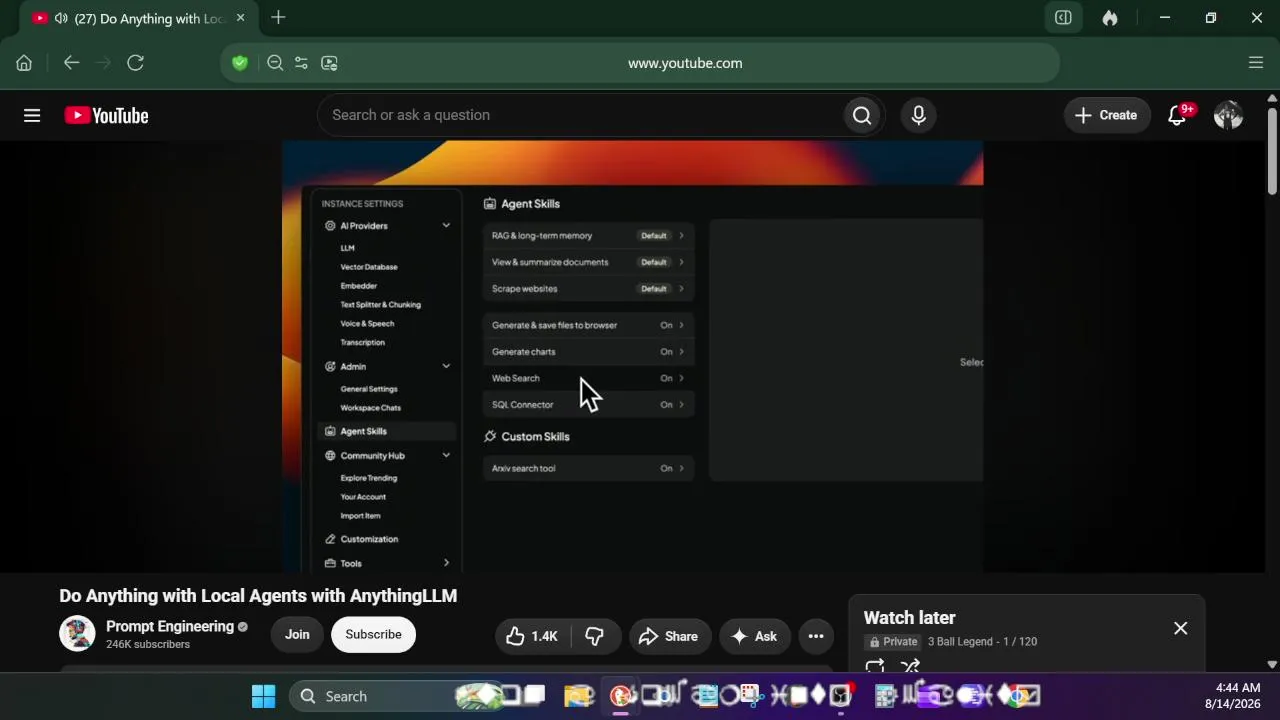Open a new browser tab
This screenshot has width=1280, height=720.
coord(278,18)
